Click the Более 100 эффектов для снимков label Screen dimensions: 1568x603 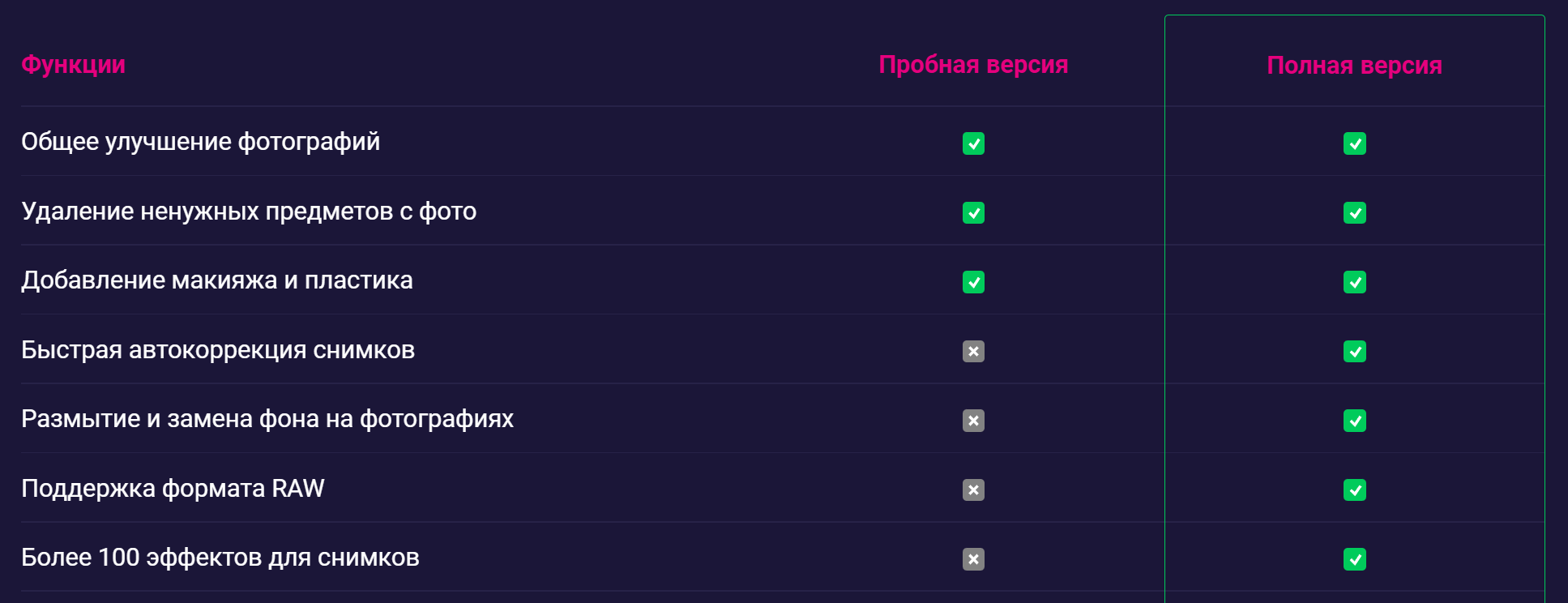coord(220,558)
